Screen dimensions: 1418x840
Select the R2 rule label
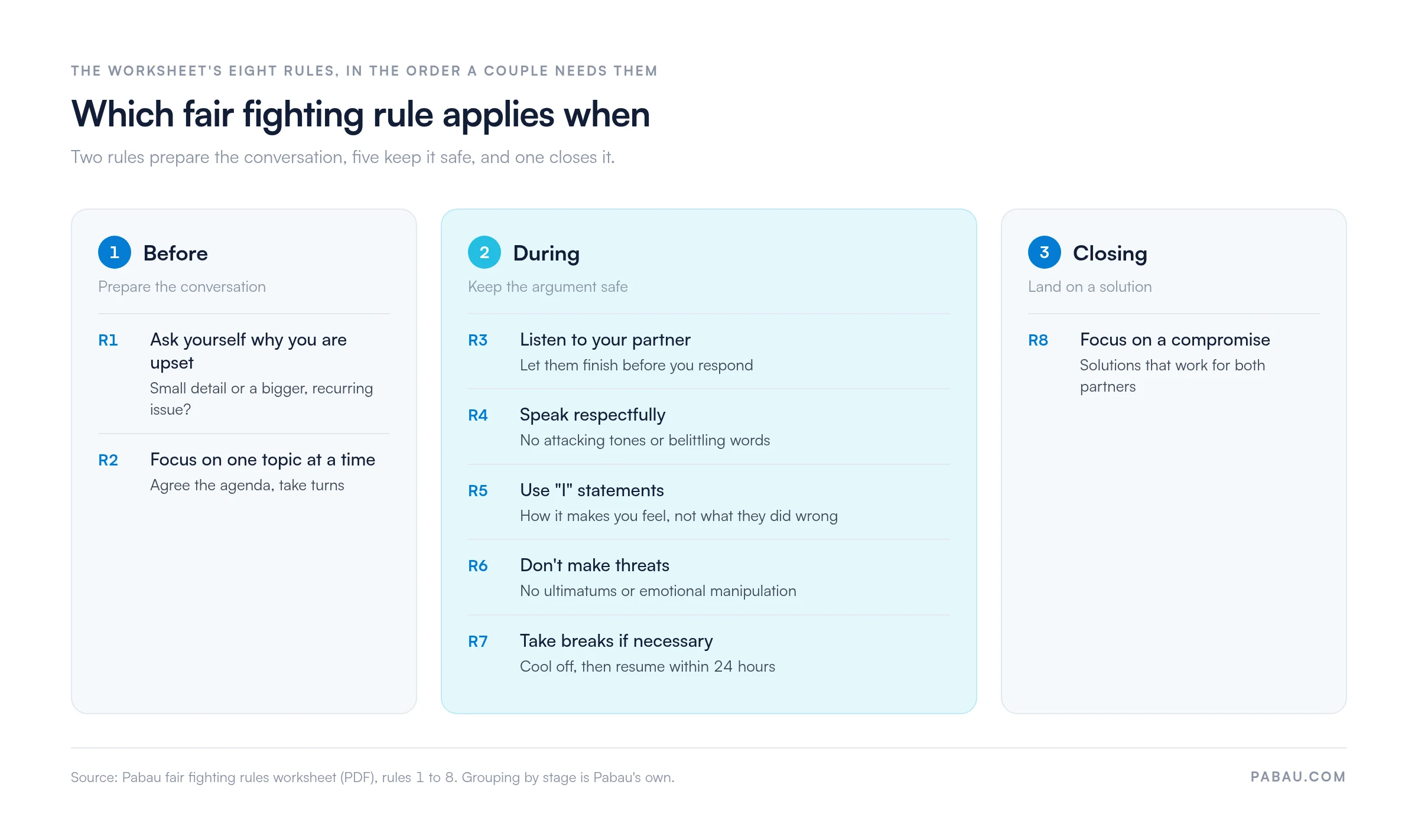click(108, 460)
